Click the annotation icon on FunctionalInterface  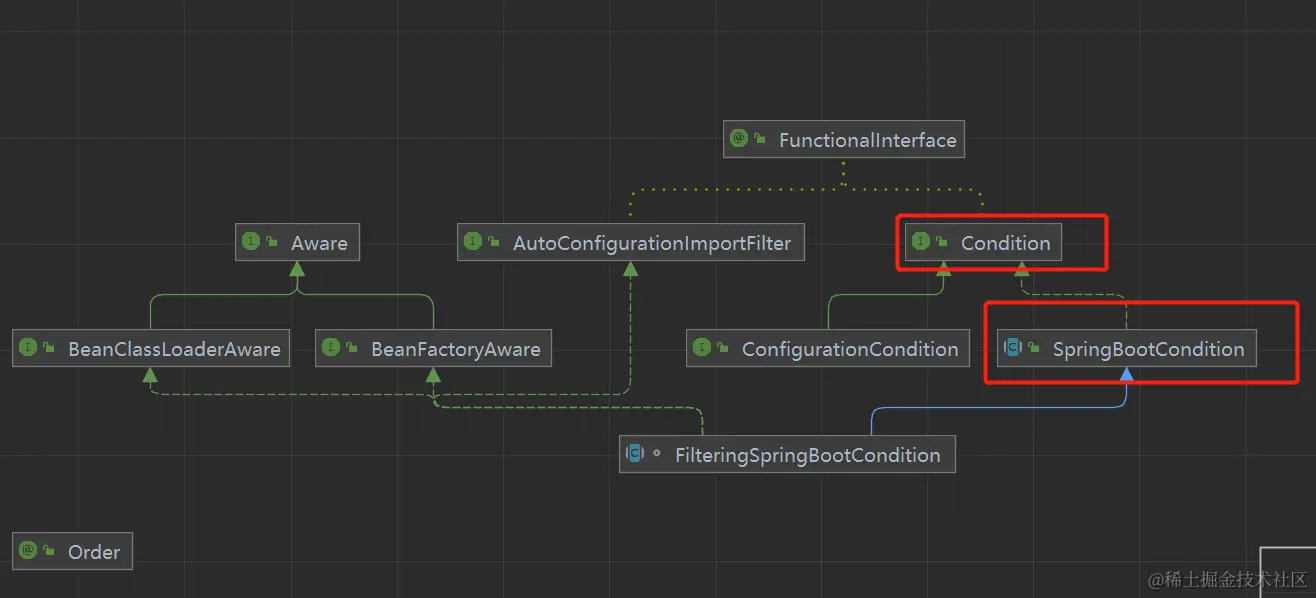click(739, 140)
